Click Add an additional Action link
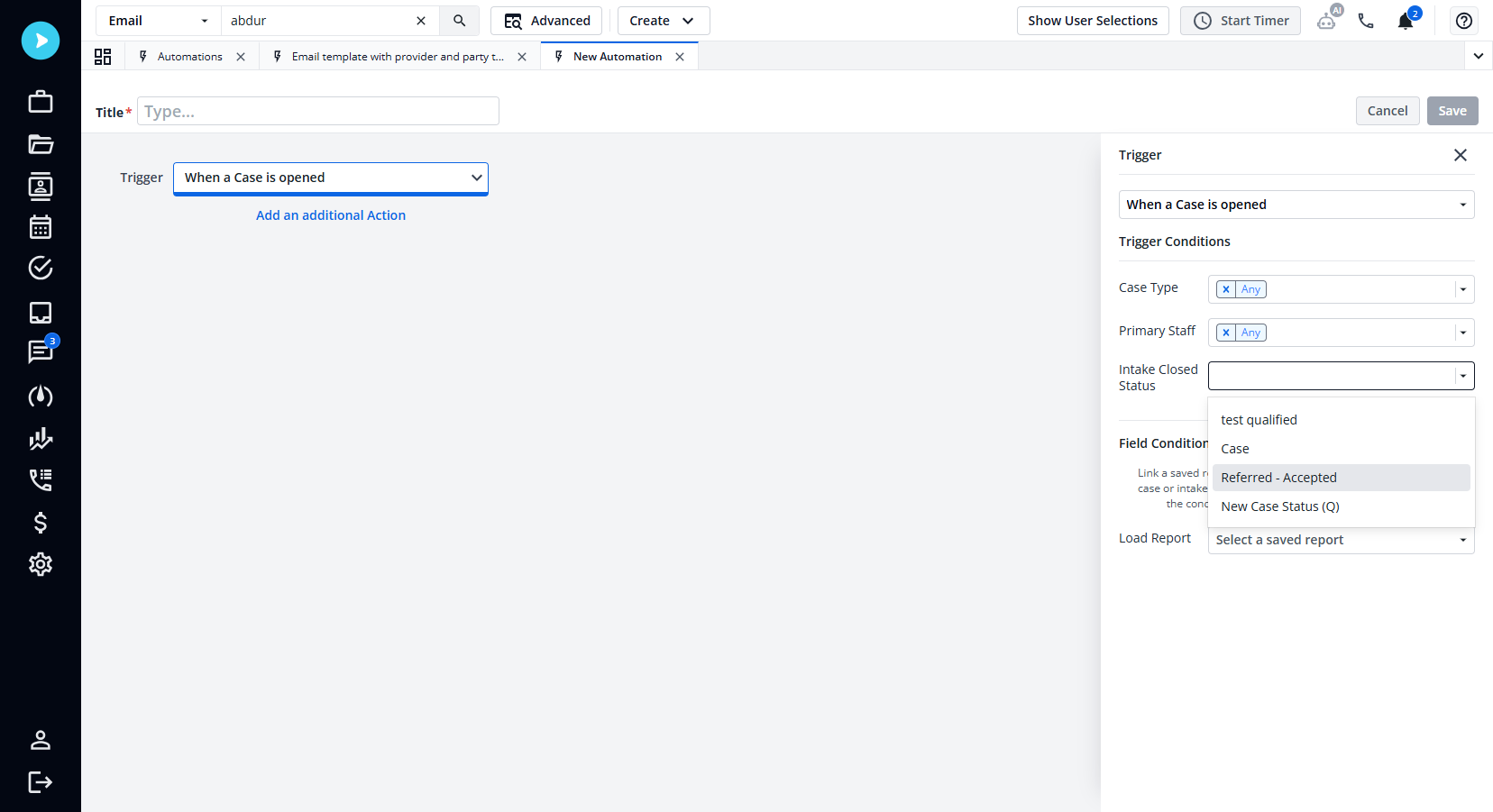This screenshot has height=812, width=1493. click(331, 215)
